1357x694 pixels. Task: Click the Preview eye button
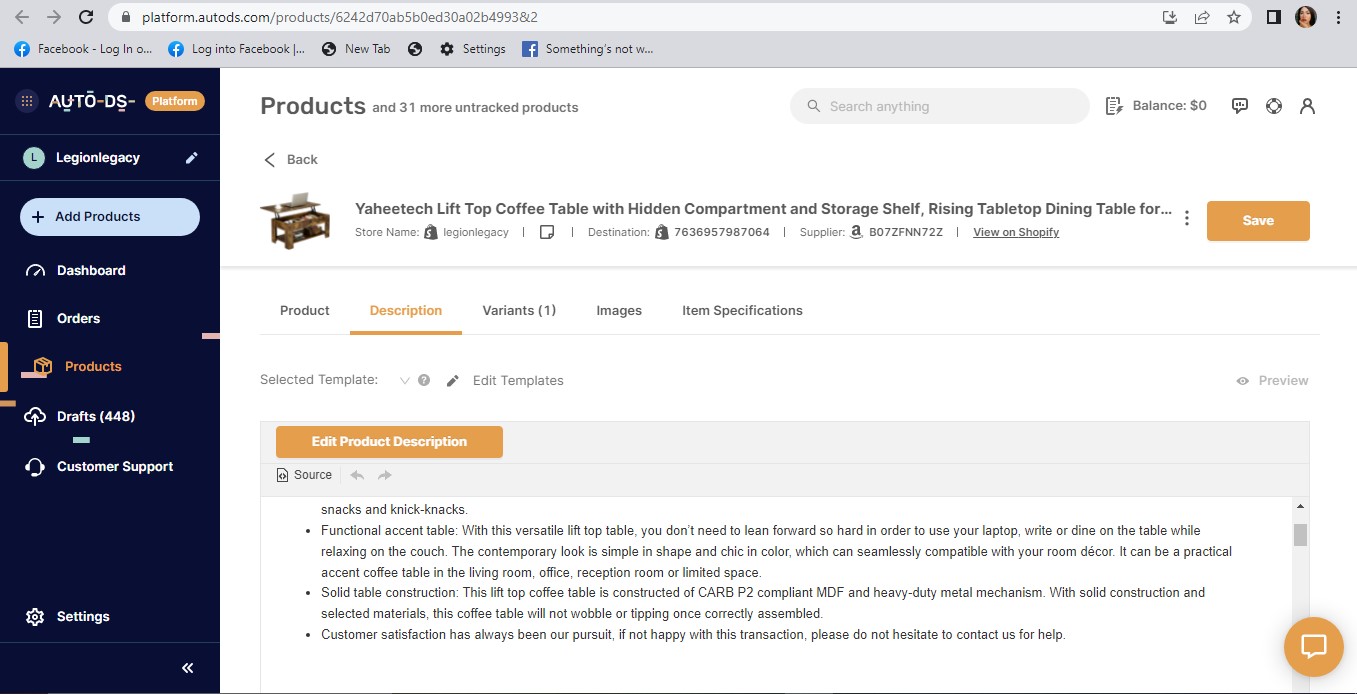[1272, 380]
